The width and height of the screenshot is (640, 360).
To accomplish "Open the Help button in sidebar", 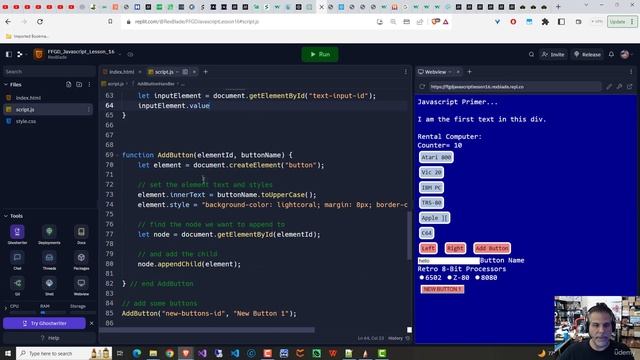I will [49, 338].
